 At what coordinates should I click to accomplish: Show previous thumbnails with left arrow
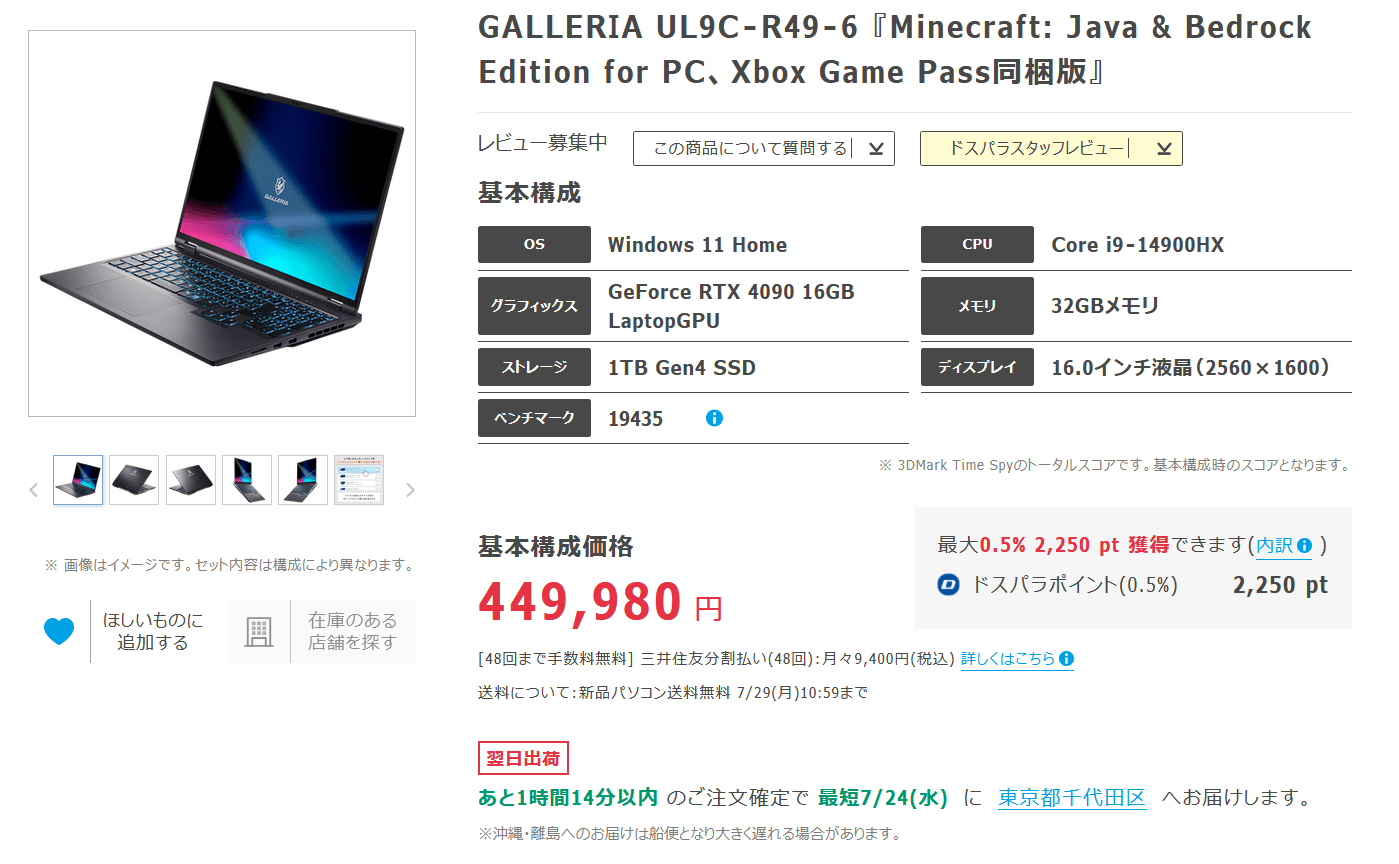(x=34, y=490)
